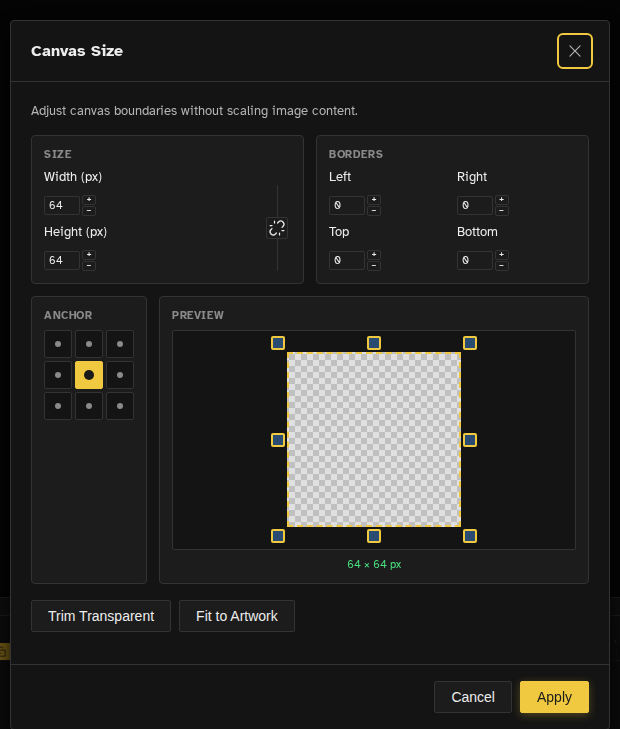This screenshot has width=620, height=729.
Task: Click the bottom-middle preview resize handle
Action: pyautogui.click(x=374, y=536)
